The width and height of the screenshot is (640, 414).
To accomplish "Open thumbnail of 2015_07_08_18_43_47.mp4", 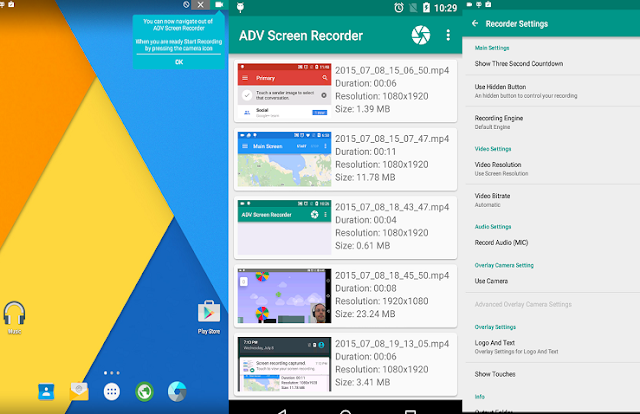I will [284, 227].
